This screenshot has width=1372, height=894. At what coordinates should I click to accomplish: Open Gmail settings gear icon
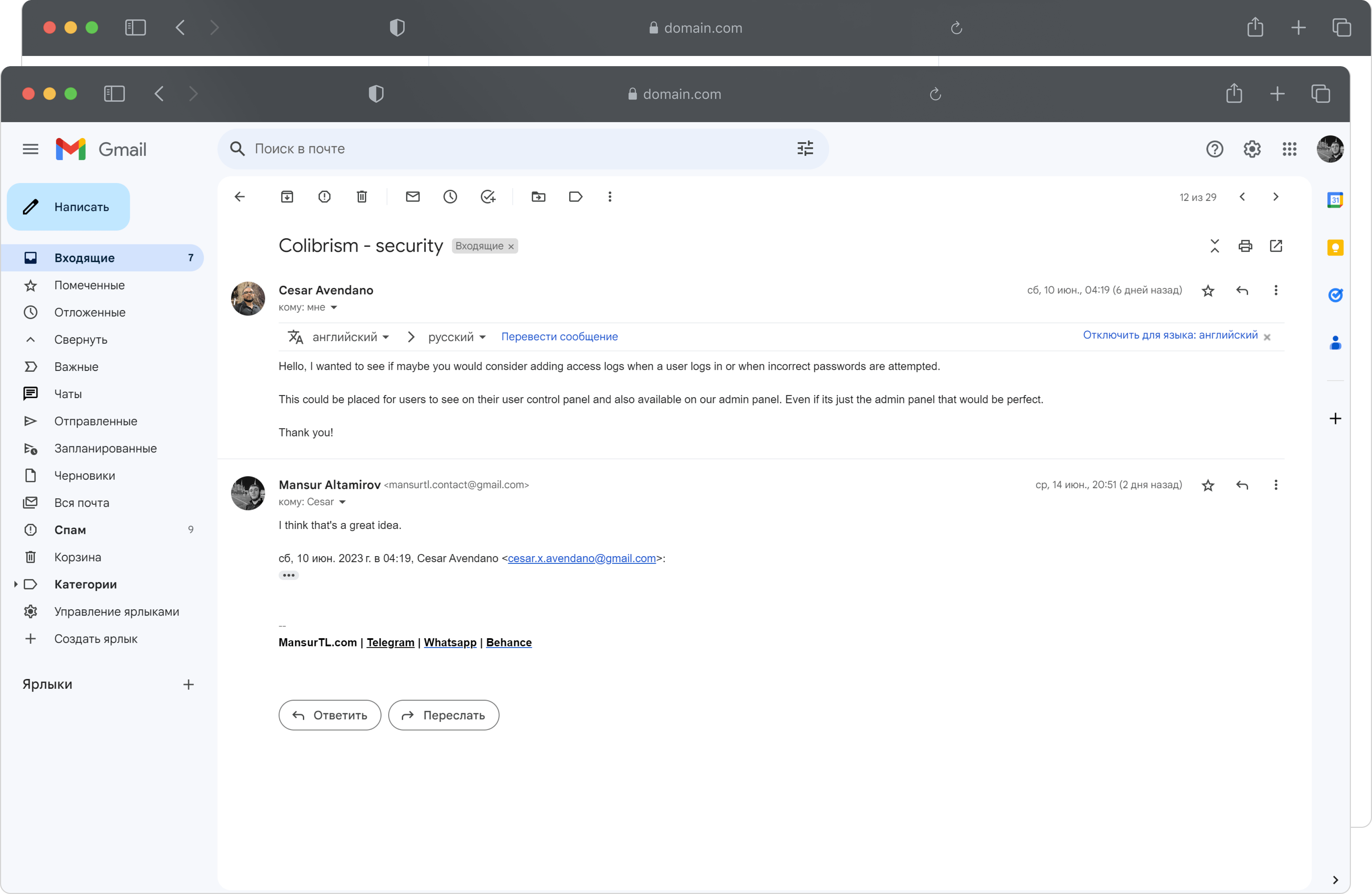[1252, 149]
